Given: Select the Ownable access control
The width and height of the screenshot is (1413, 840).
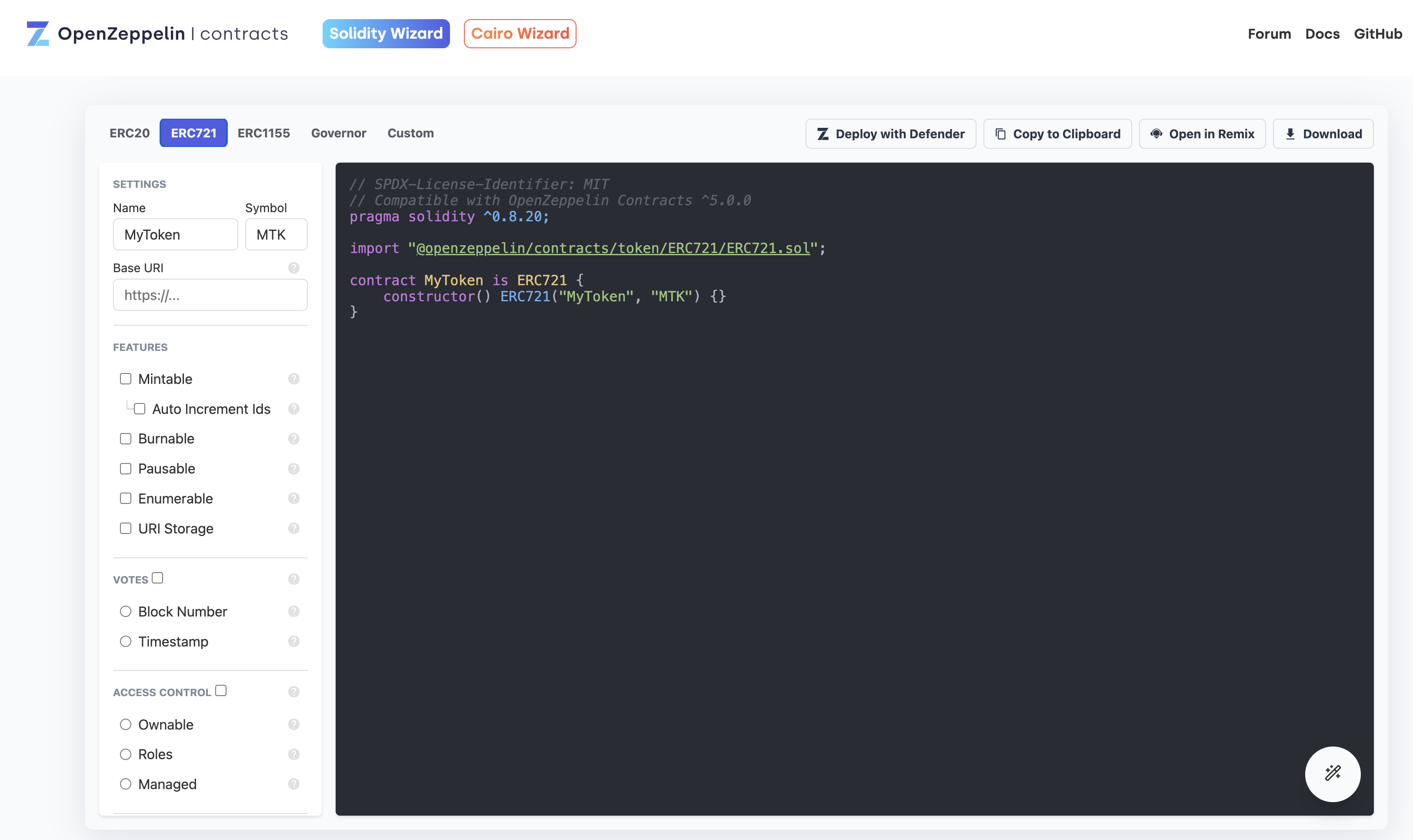Looking at the screenshot, I should (125, 724).
